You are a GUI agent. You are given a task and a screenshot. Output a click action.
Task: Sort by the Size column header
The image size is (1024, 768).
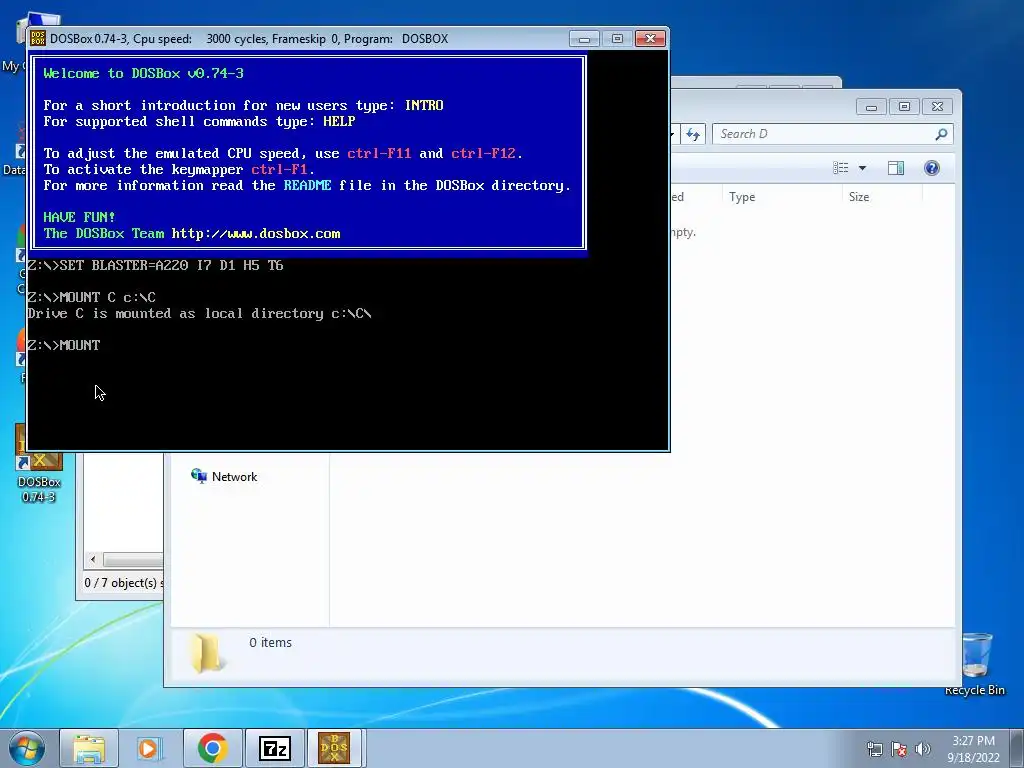point(882,197)
